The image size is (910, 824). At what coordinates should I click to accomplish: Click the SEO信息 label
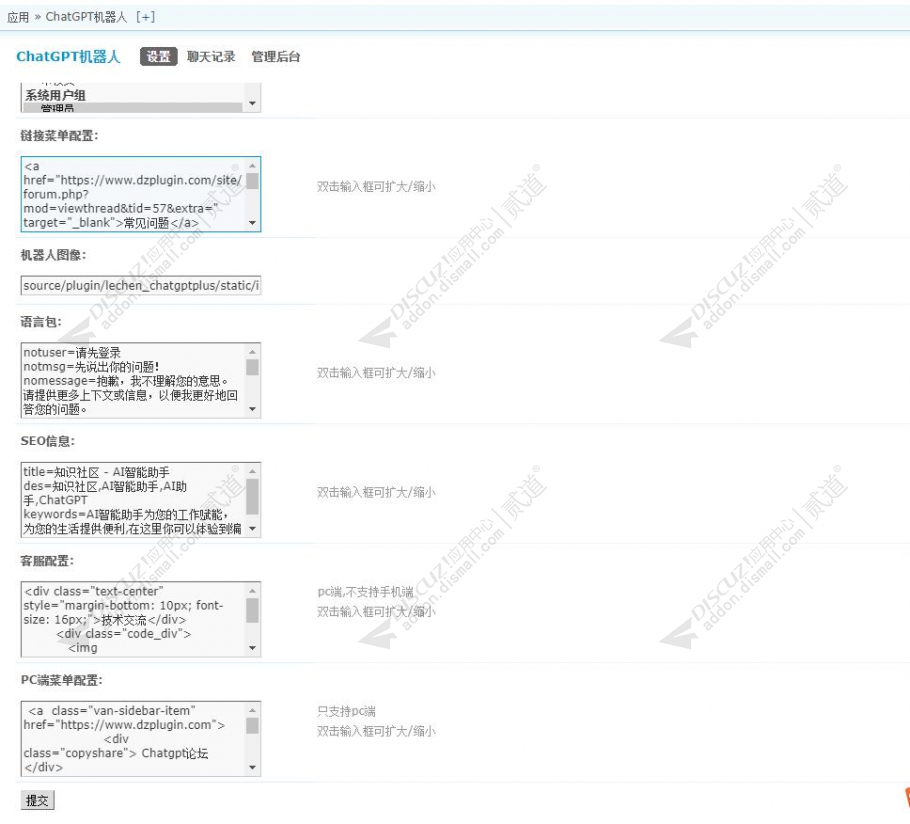48,441
